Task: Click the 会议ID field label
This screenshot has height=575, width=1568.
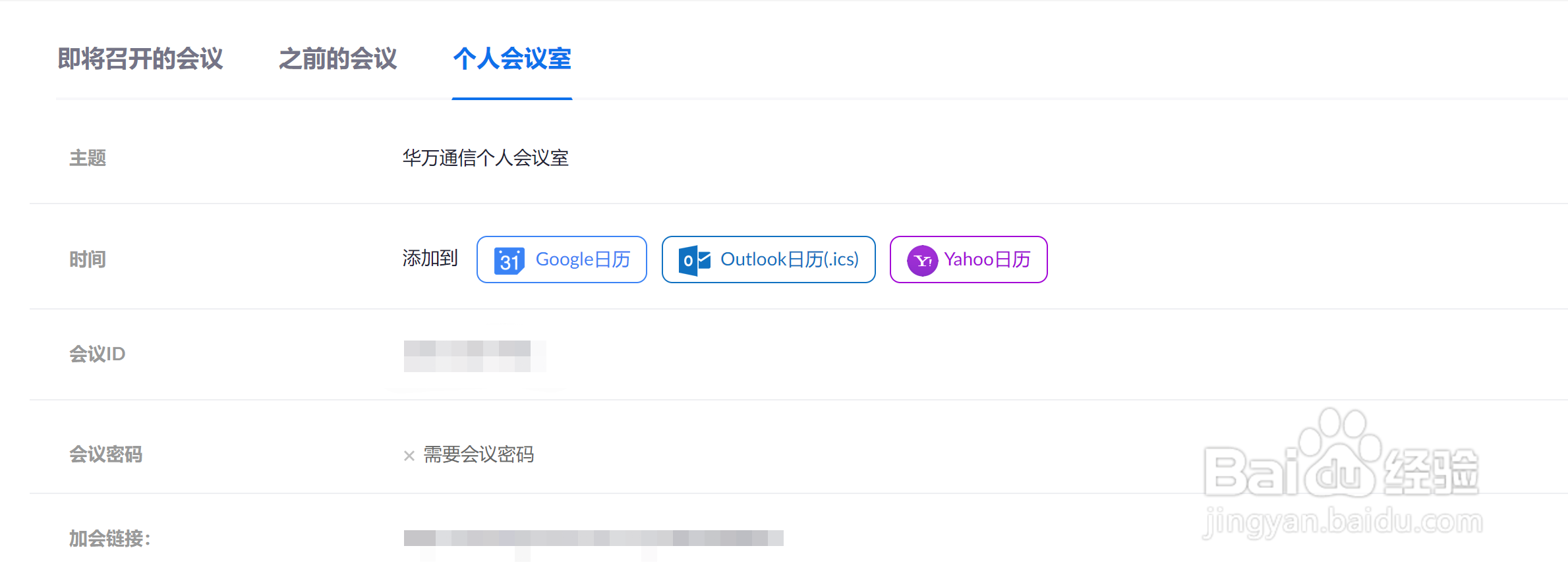Action: (x=98, y=354)
